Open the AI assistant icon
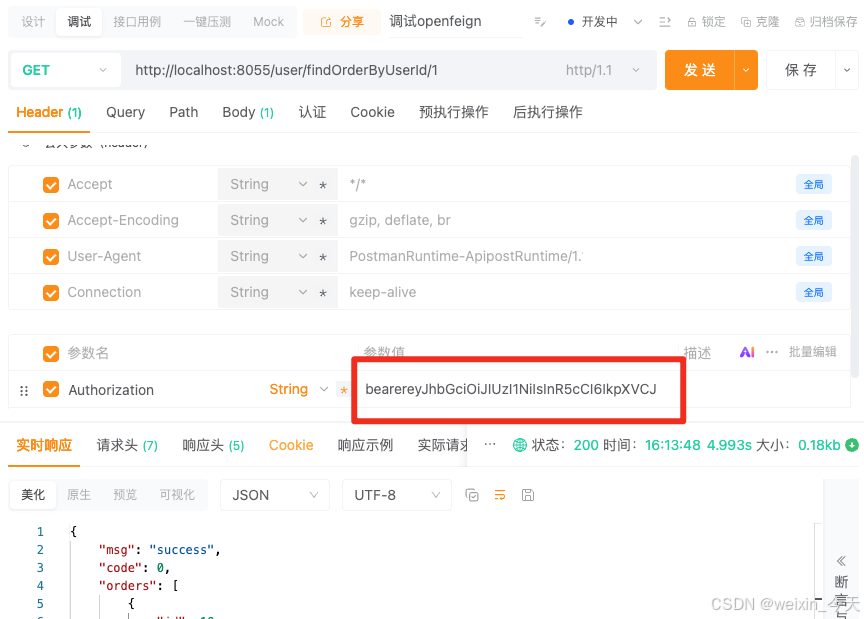864x619 pixels. click(x=747, y=353)
